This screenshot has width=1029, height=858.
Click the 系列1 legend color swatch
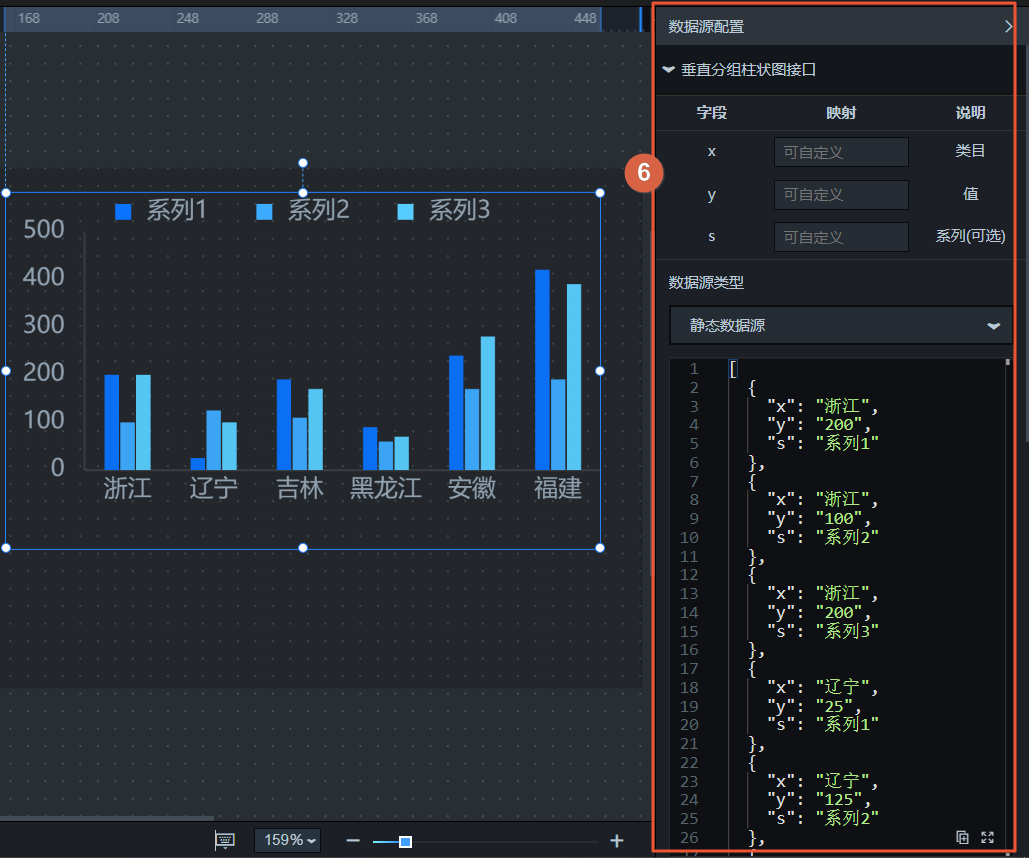point(123,211)
